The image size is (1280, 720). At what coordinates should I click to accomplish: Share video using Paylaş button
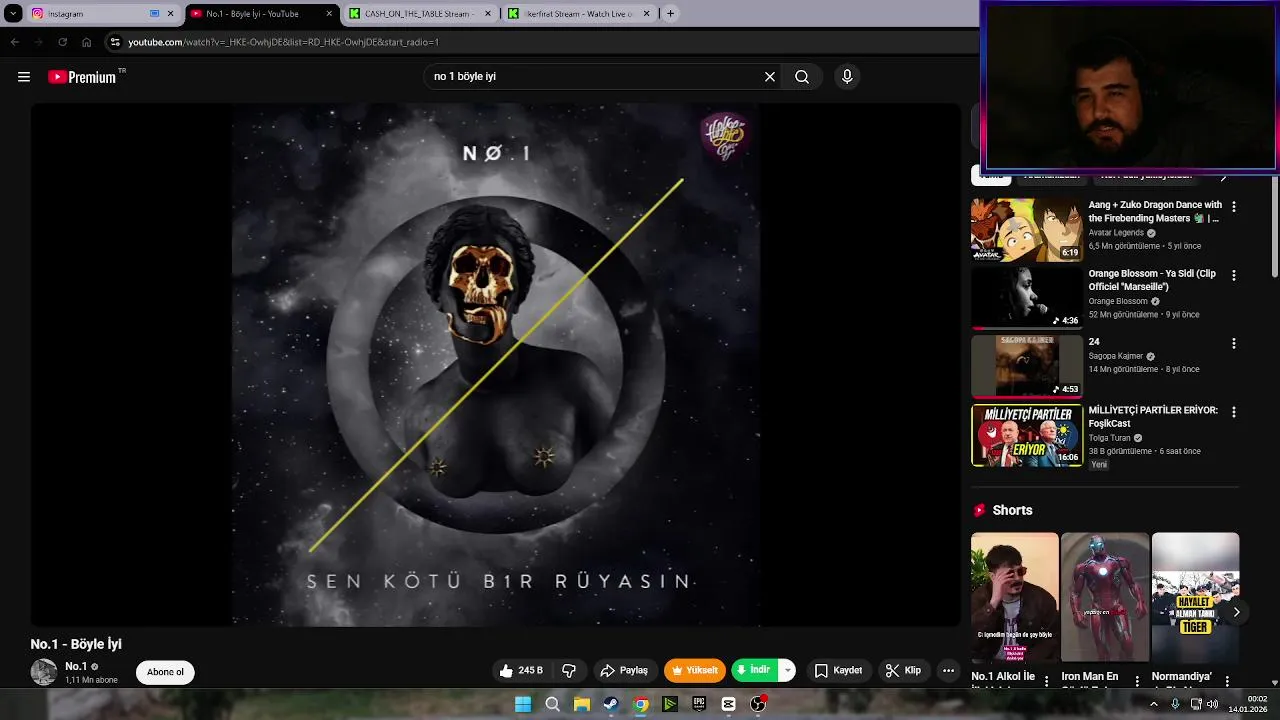click(x=624, y=671)
